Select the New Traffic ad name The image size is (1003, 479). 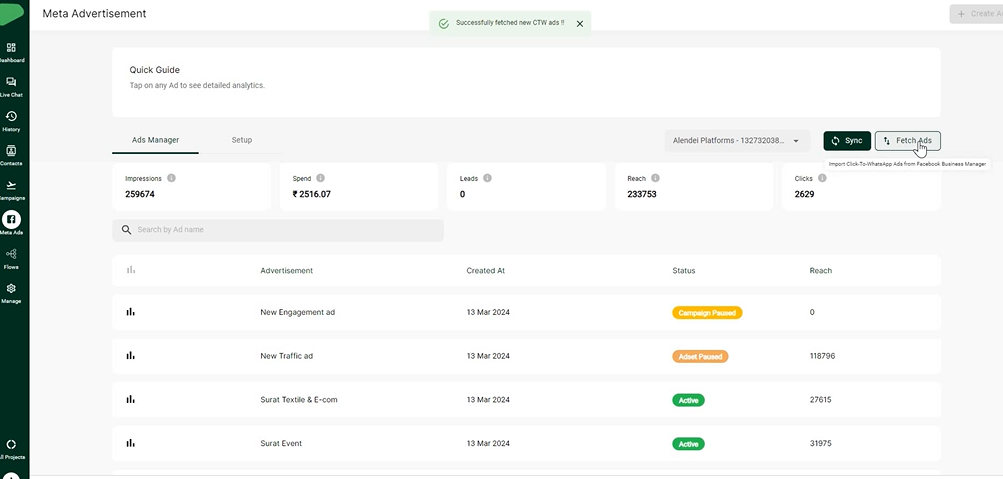click(287, 356)
